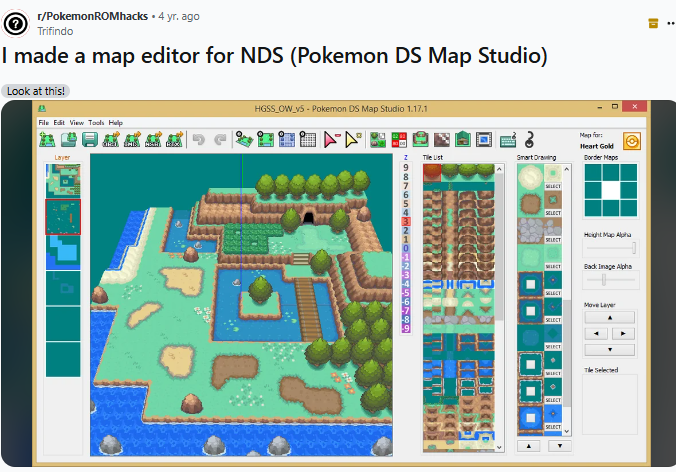The height and width of the screenshot is (472, 676).
Task: Click the Export NSBMD map icon
Action: (153, 140)
